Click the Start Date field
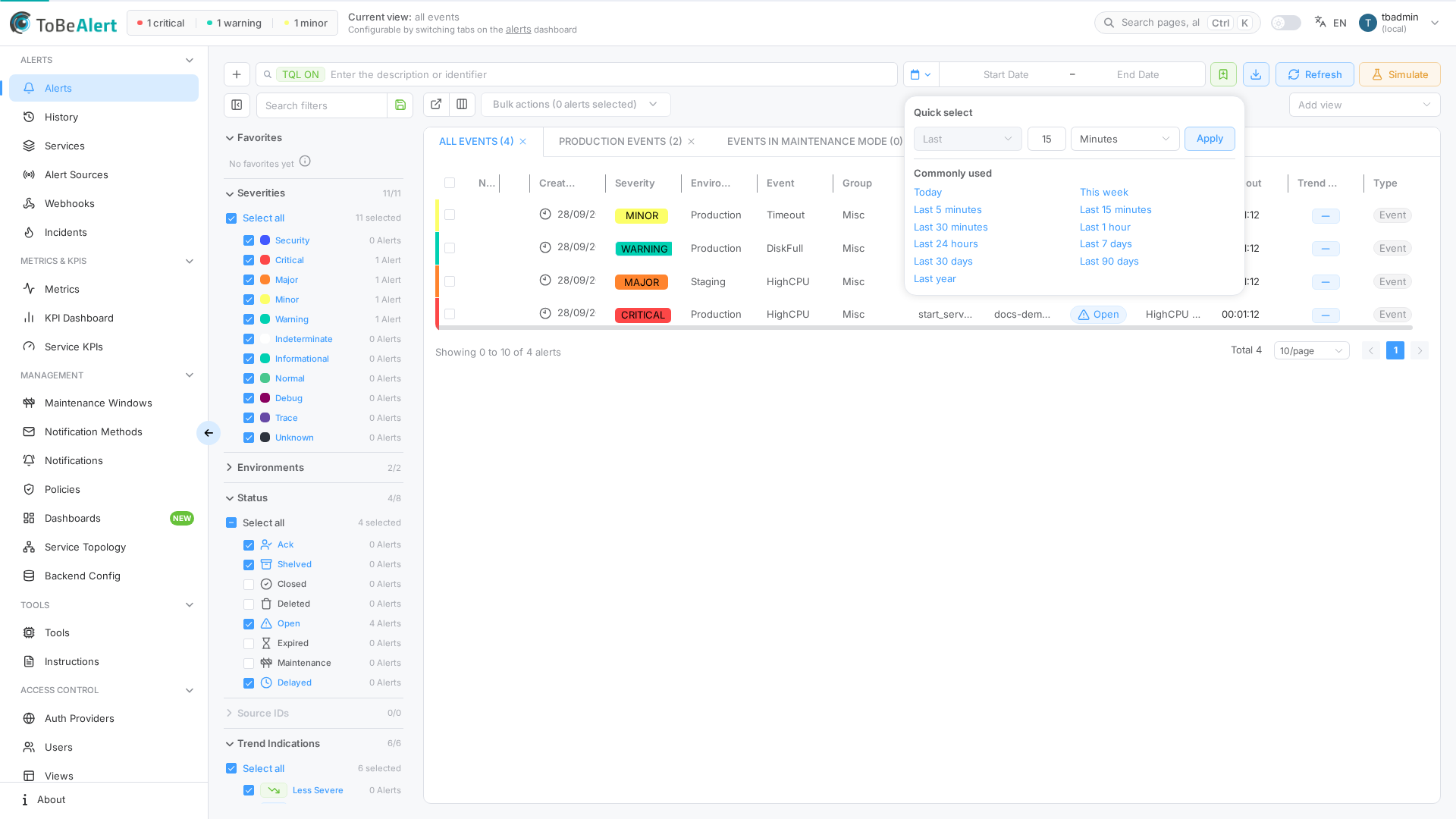 (x=1006, y=74)
